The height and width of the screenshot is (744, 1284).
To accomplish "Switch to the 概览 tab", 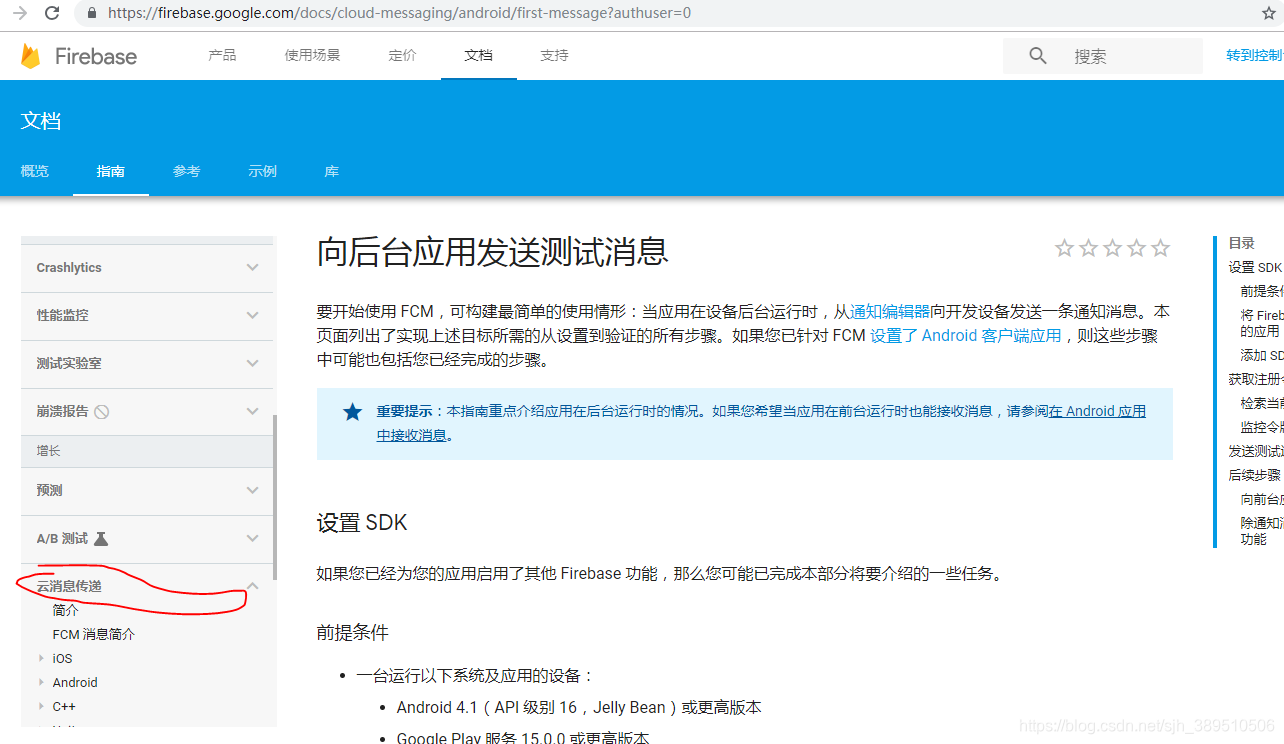I will pyautogui.click(x=35, y=171).
